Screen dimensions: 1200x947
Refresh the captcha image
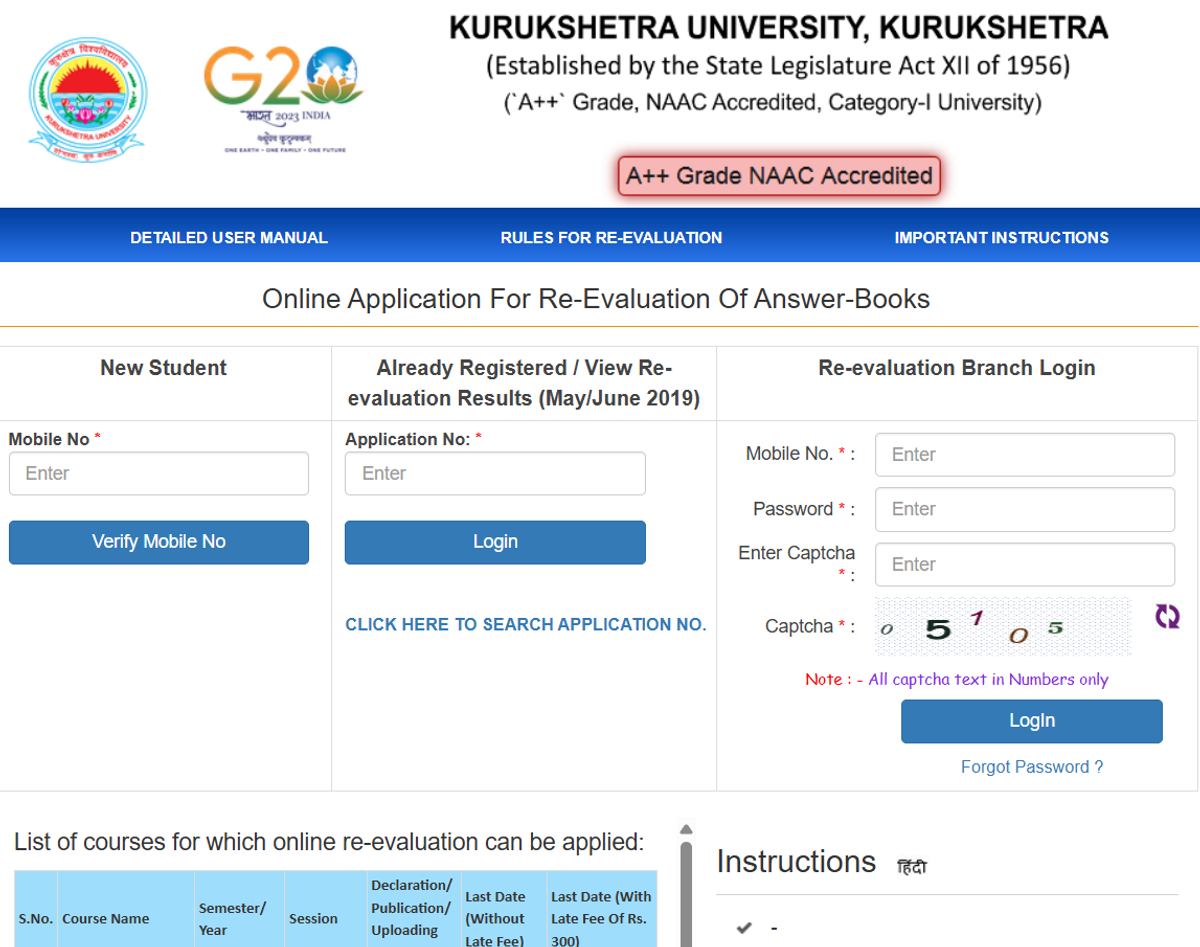1167,616
